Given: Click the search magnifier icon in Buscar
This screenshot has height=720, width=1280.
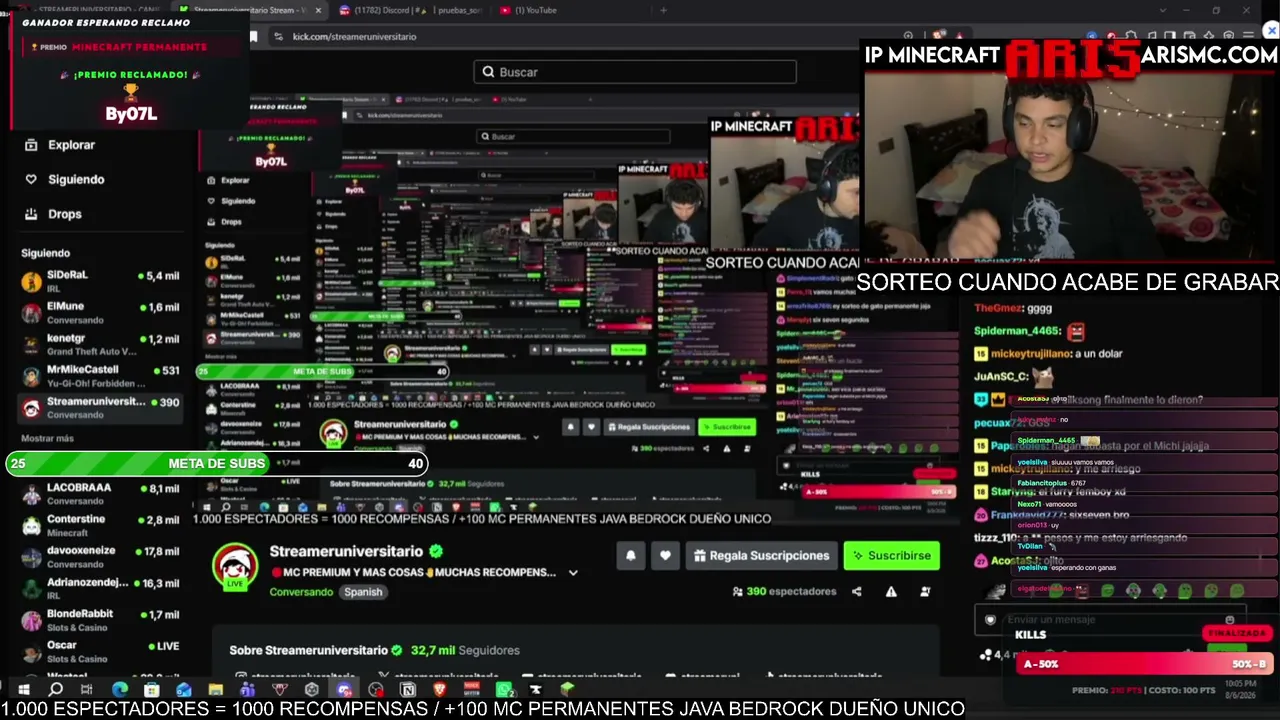Looking at the screenshot, I should (x=488, y=72).
